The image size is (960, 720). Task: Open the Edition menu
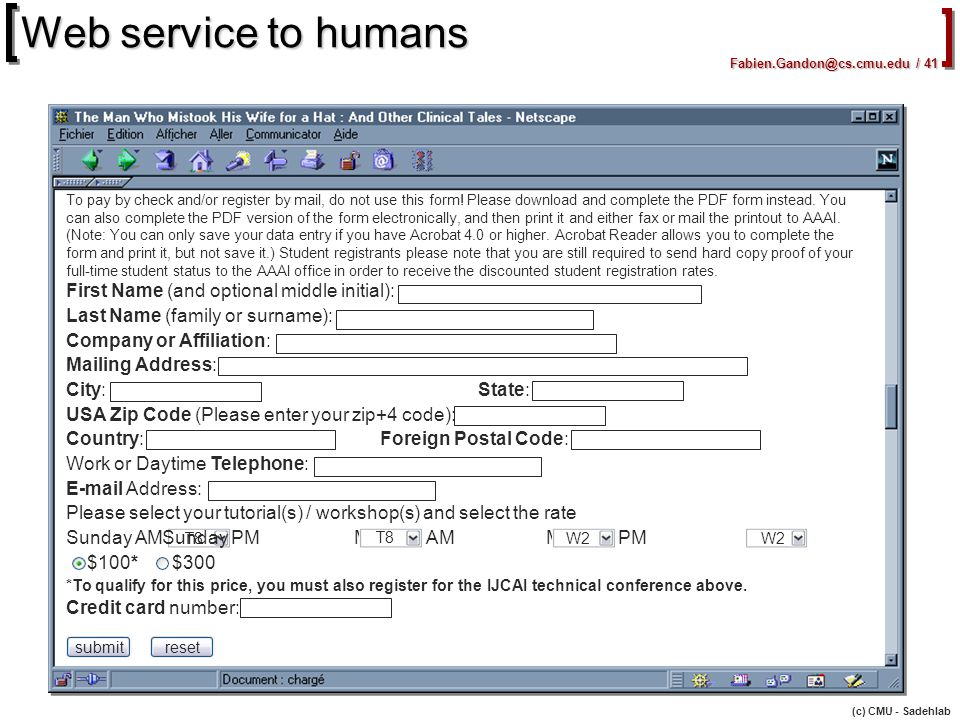point(125,134)
